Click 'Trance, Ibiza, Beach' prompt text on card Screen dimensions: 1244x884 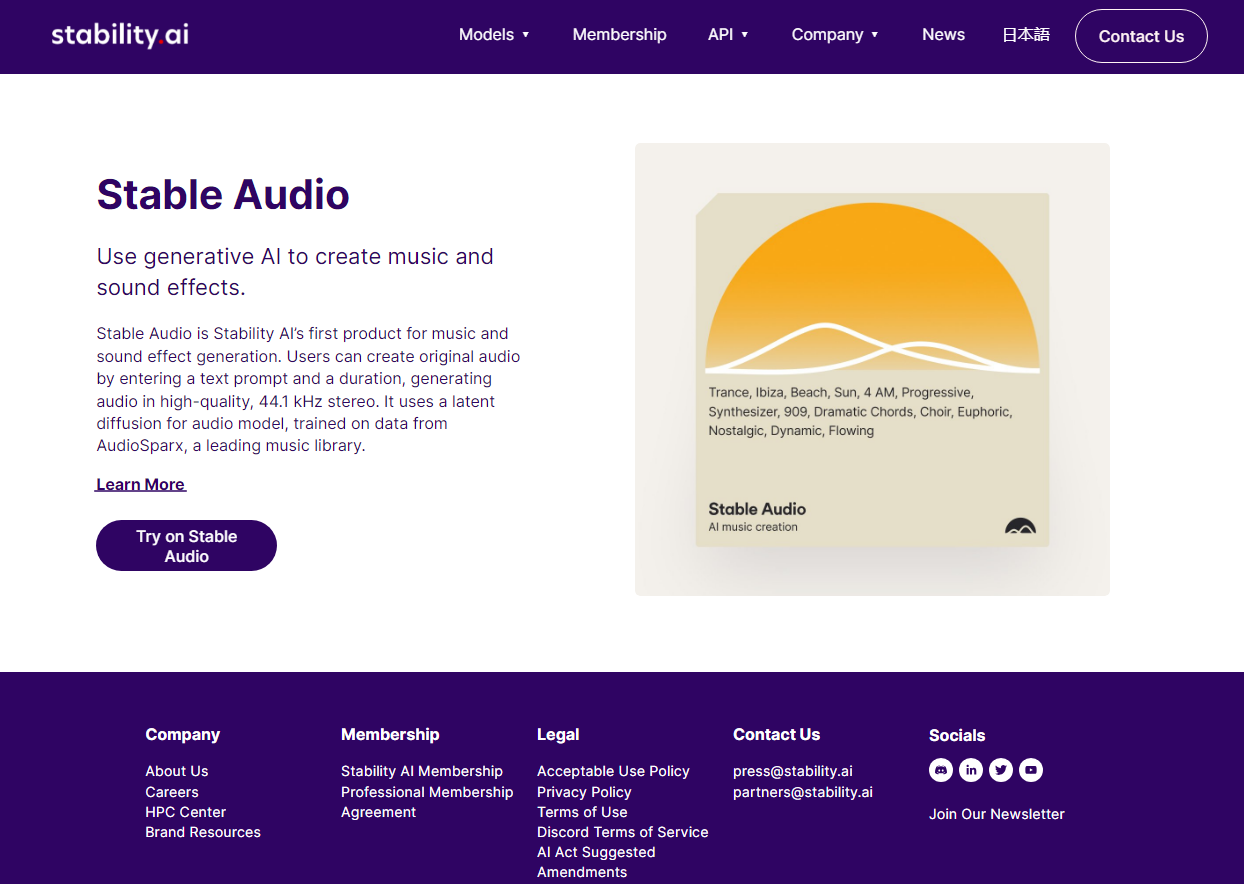pos(860,411)
